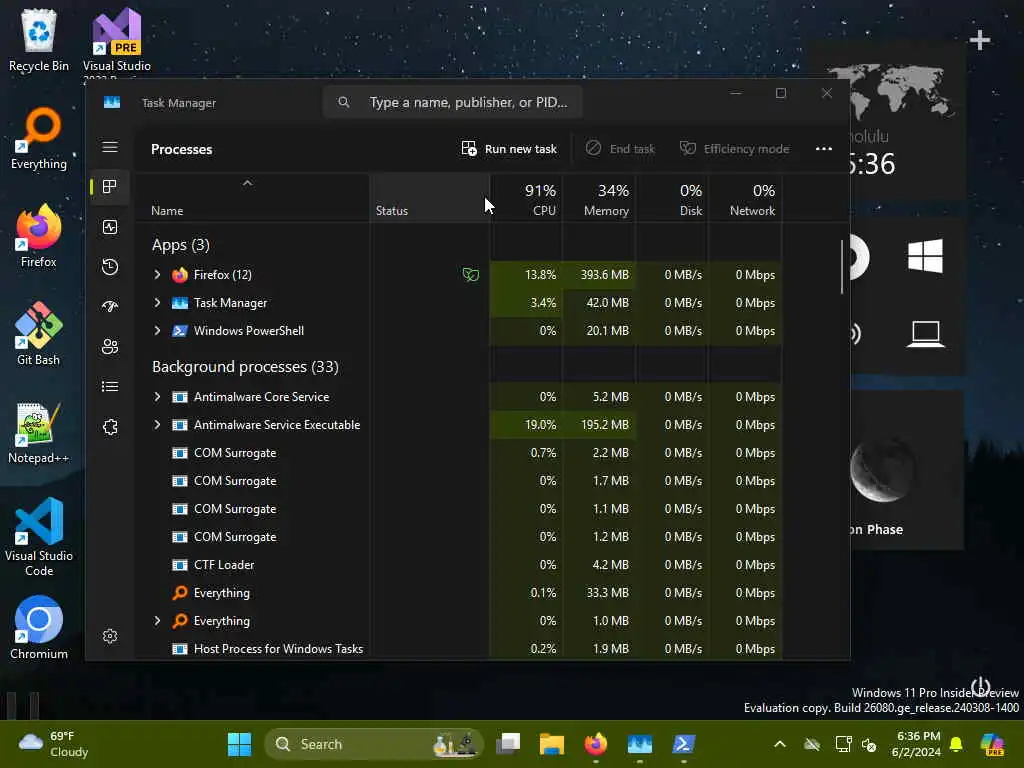This screenshot has width=1024, height=768.
Task: Open Startup apps gauge icon in sidebar
Action: tap(110, 306)
